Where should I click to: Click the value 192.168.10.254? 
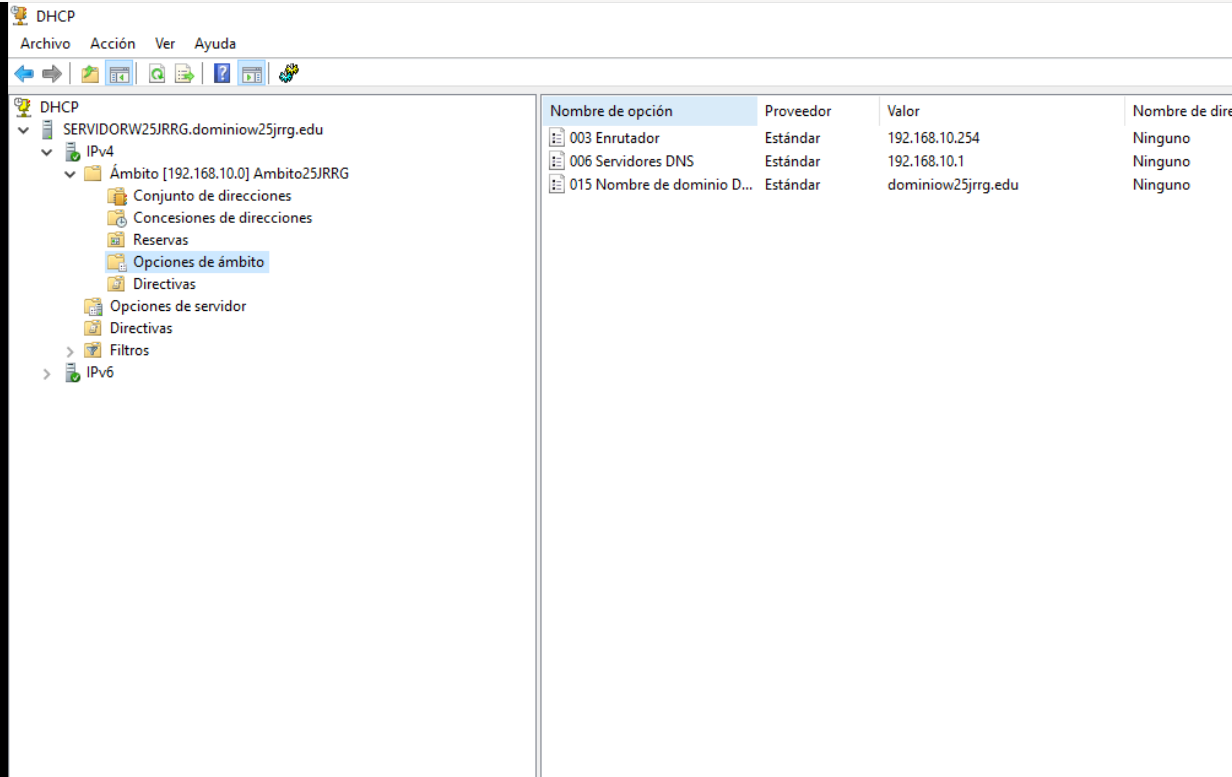tap(933, 138)
